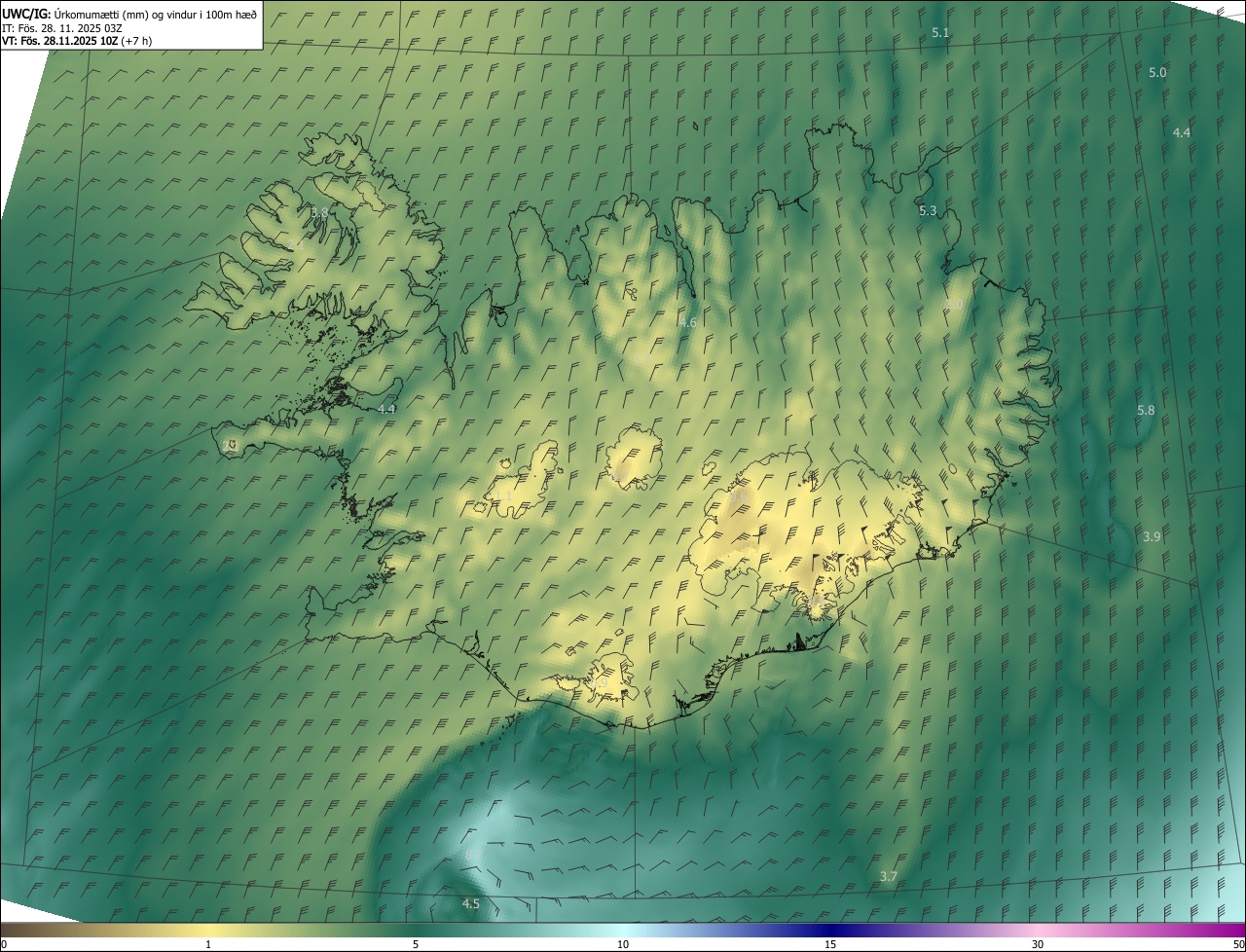Select the 3.8 value in the Westfjords
The image size is (1246, 952).
click(x=319, y=212)
